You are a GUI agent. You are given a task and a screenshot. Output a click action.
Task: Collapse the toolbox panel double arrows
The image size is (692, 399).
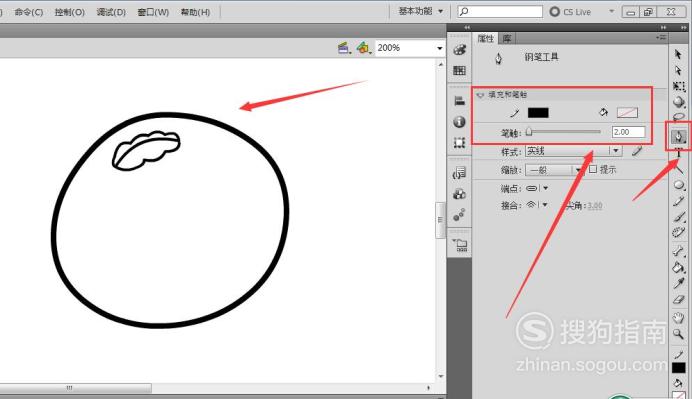click(684, 27)
